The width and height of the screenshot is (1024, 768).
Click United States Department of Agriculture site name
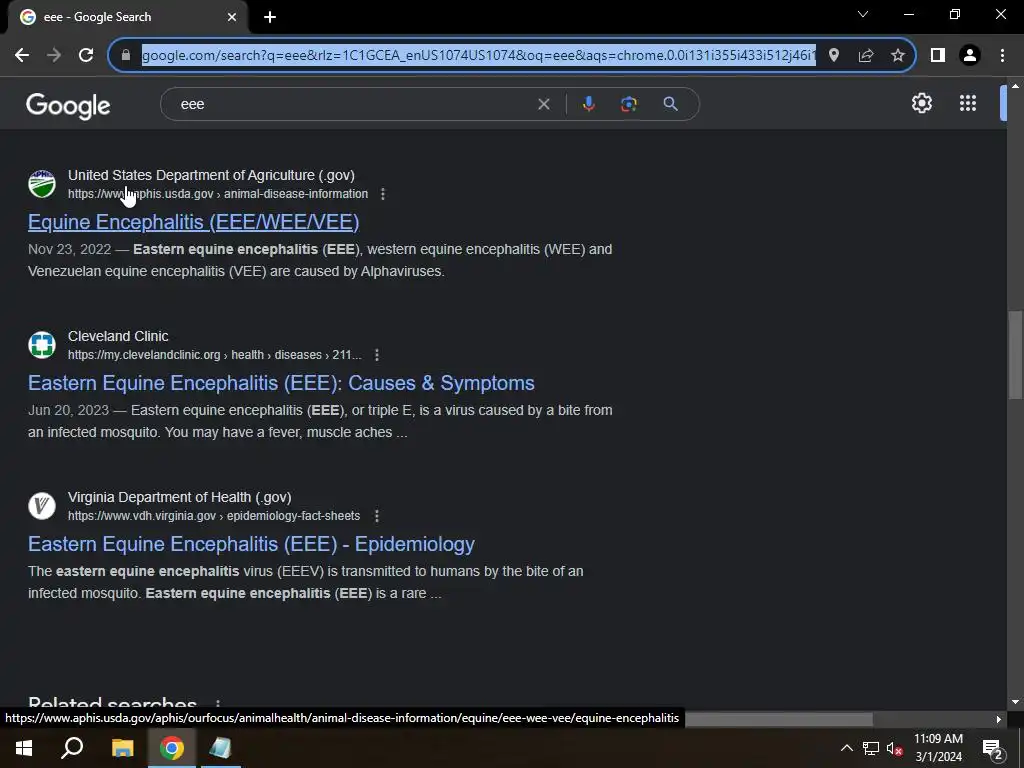(x=211, y=175)
